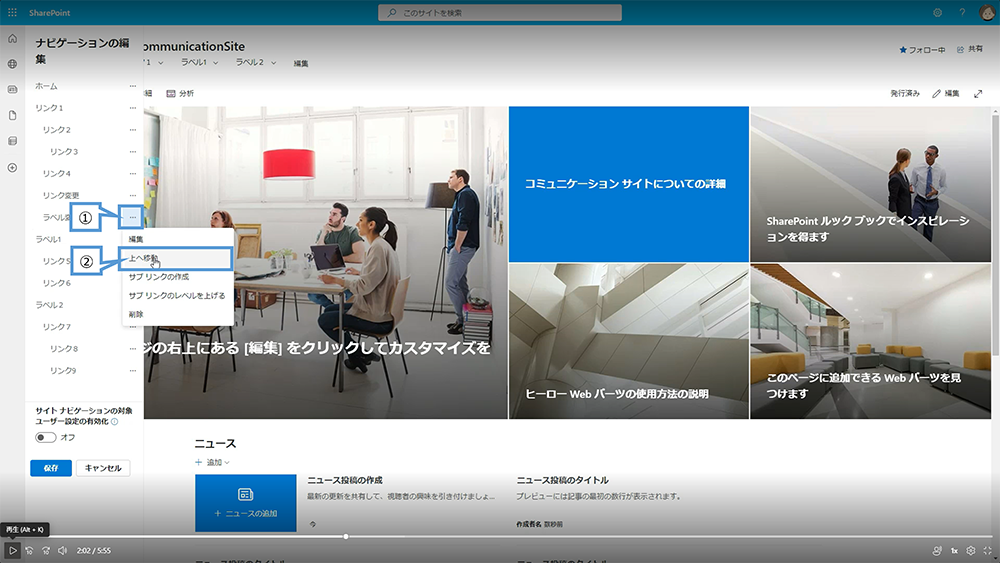Skip video forward 10 seconds
1000x563 pixels.
pos(46,550)
